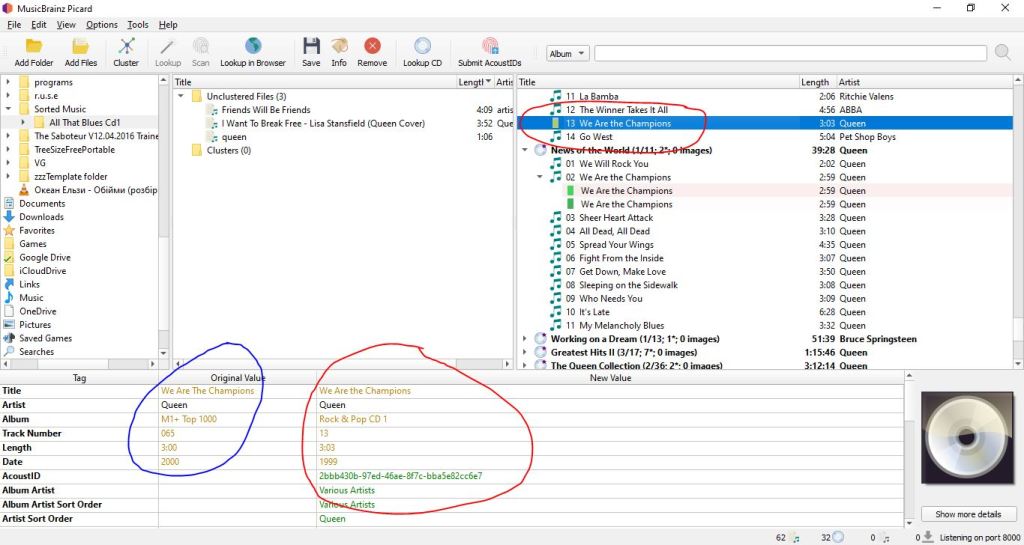Open Lookup in Browser
The width and height of the screenshot is (1024, 545).
point(253,46)
